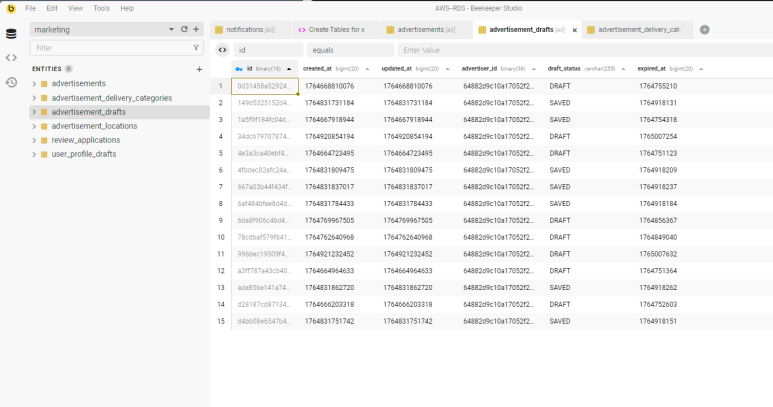Select row number 5
773x407 pixels.
pos(221,153)
